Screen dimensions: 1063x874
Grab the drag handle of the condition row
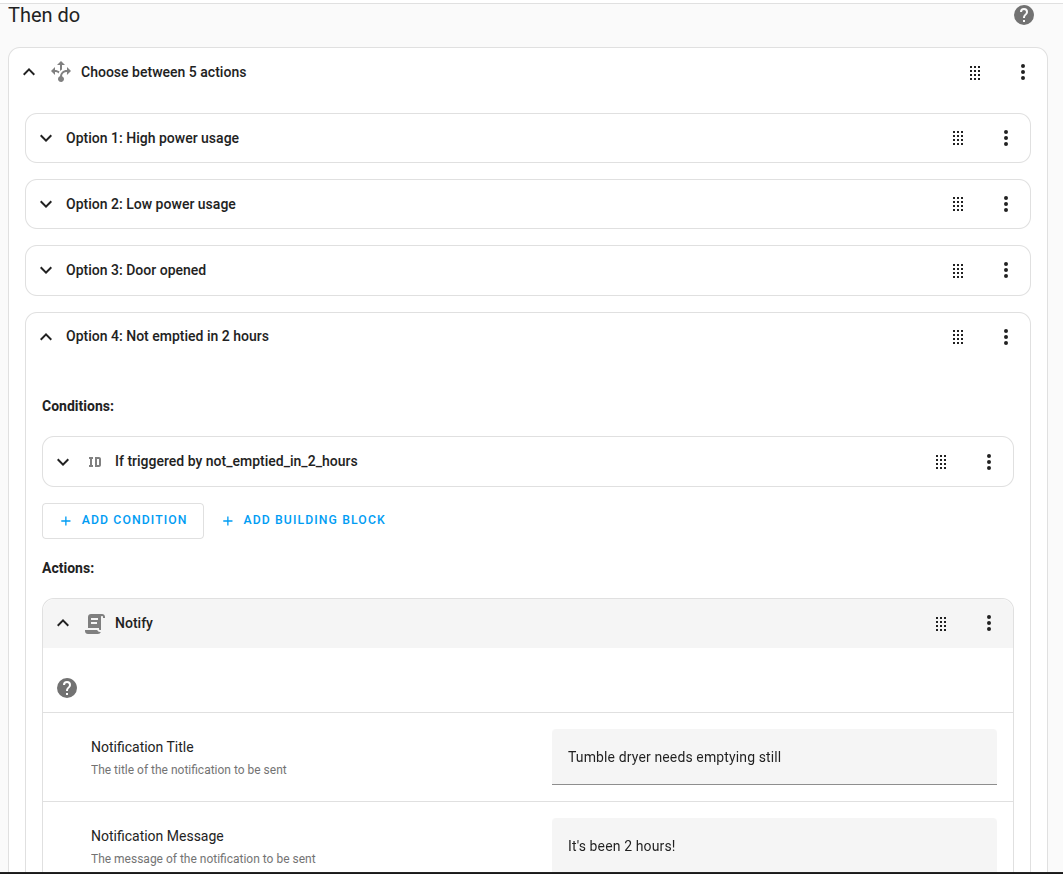940,461
